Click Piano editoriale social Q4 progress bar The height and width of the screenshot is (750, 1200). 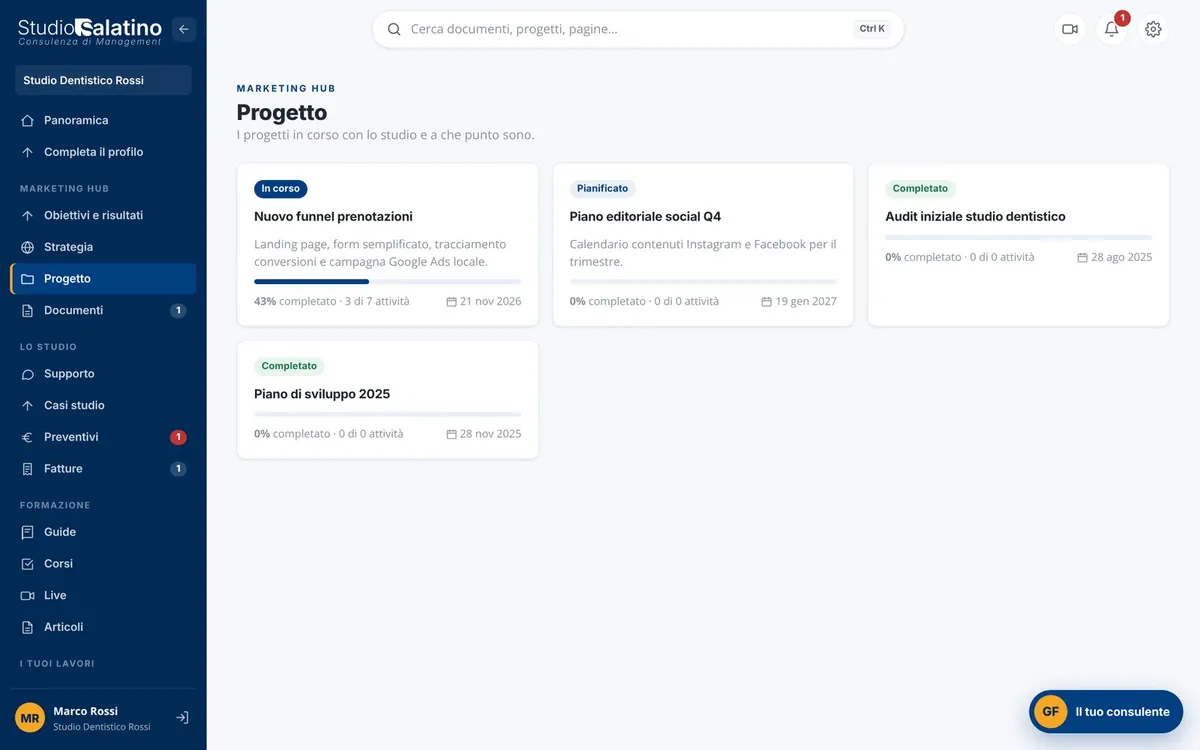(703, 282)
